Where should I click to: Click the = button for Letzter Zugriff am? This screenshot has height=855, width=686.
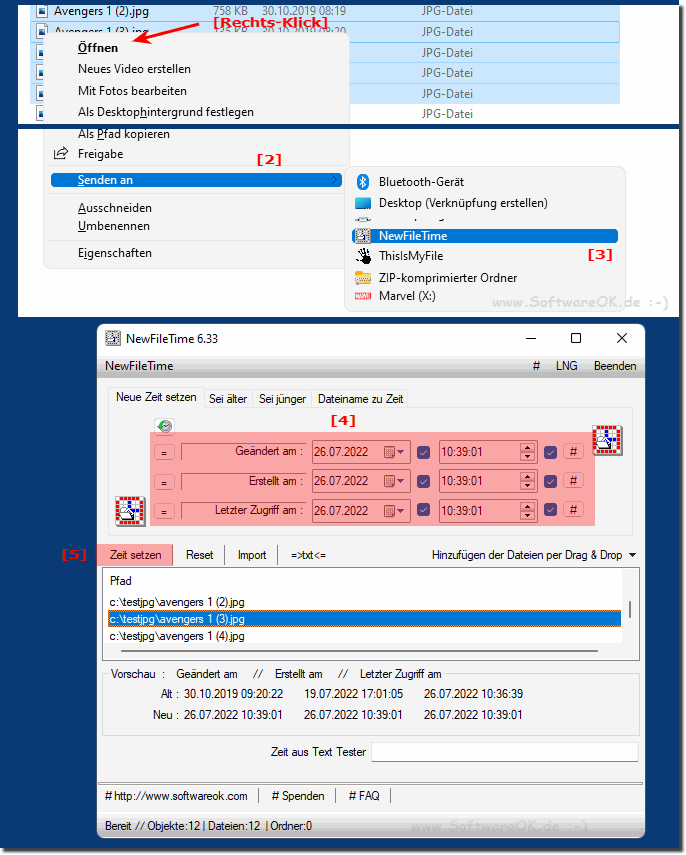pos(164,511)
